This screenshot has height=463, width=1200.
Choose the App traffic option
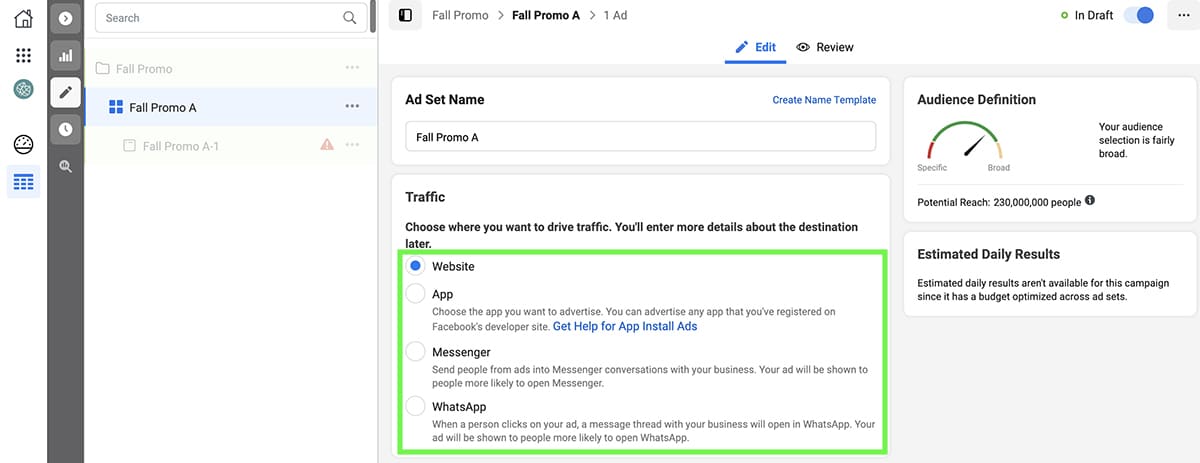click(x=415, y=295)
